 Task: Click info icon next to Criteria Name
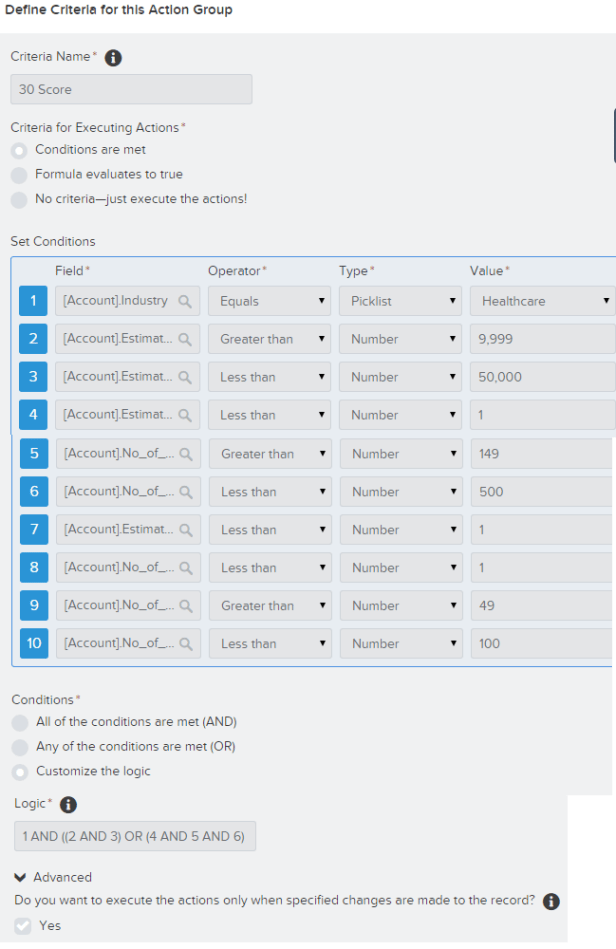[113, 57]
